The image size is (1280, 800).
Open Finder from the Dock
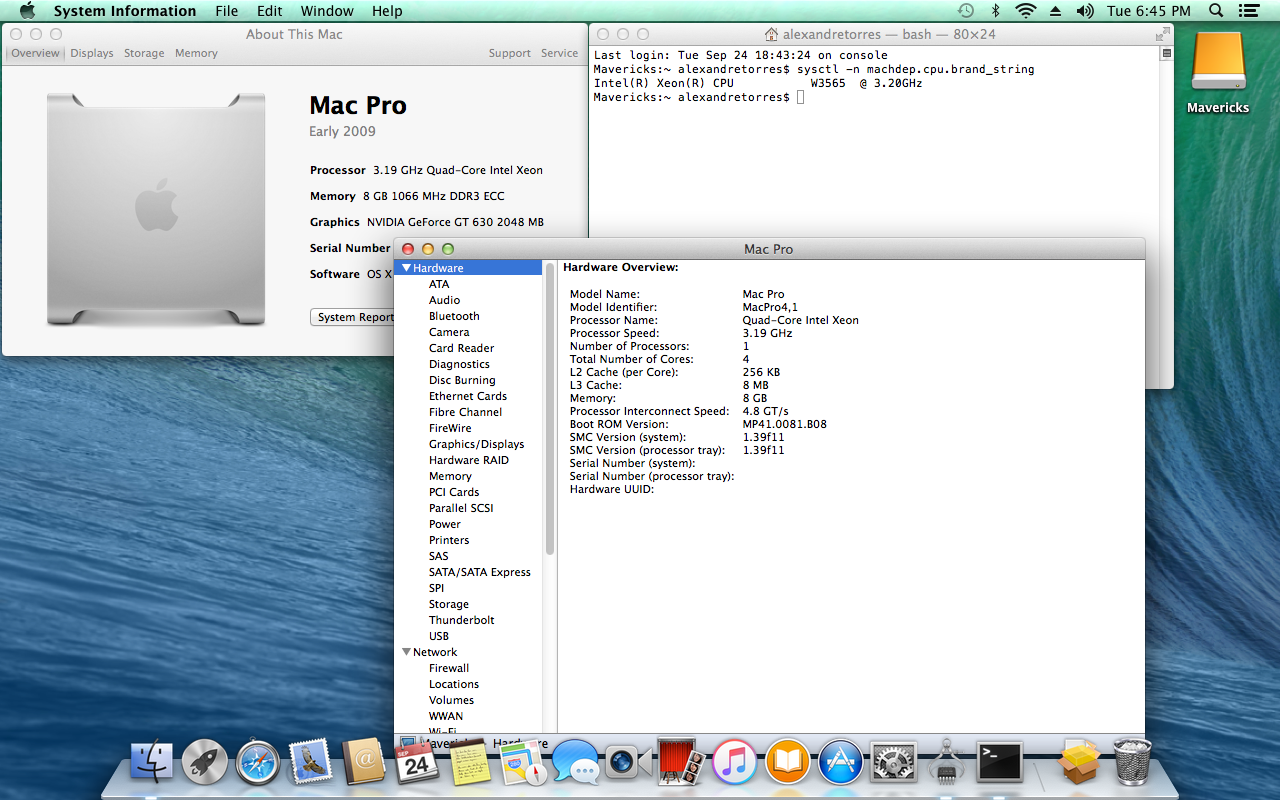pyautogui.click(x=153, y=763)
